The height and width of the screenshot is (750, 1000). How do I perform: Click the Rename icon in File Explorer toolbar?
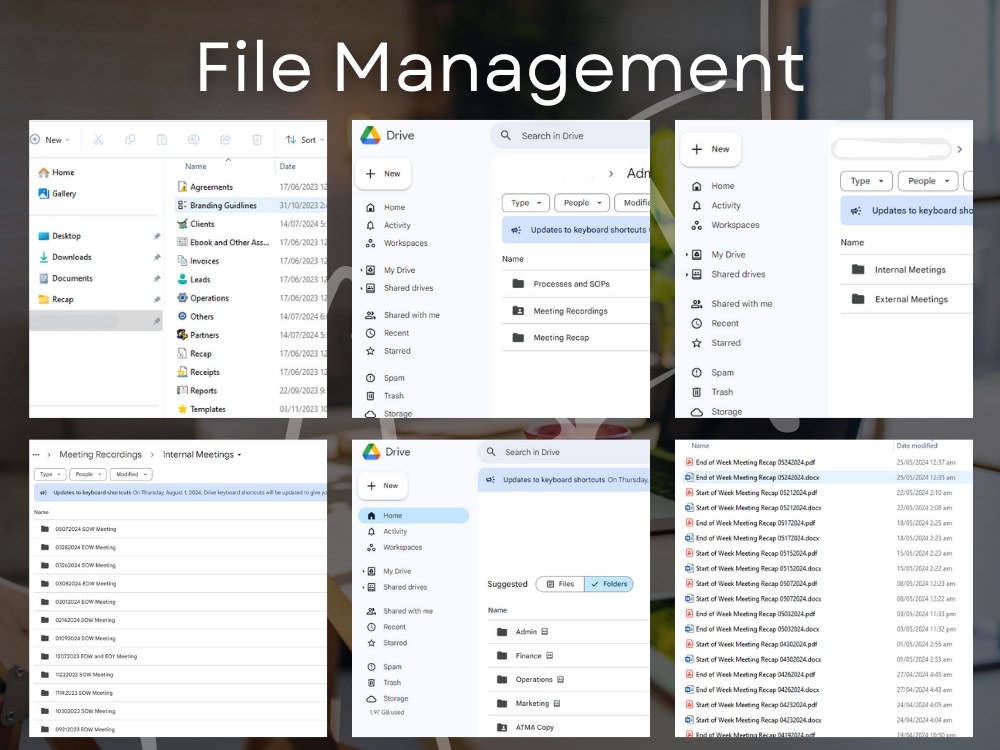pos(193,140)
